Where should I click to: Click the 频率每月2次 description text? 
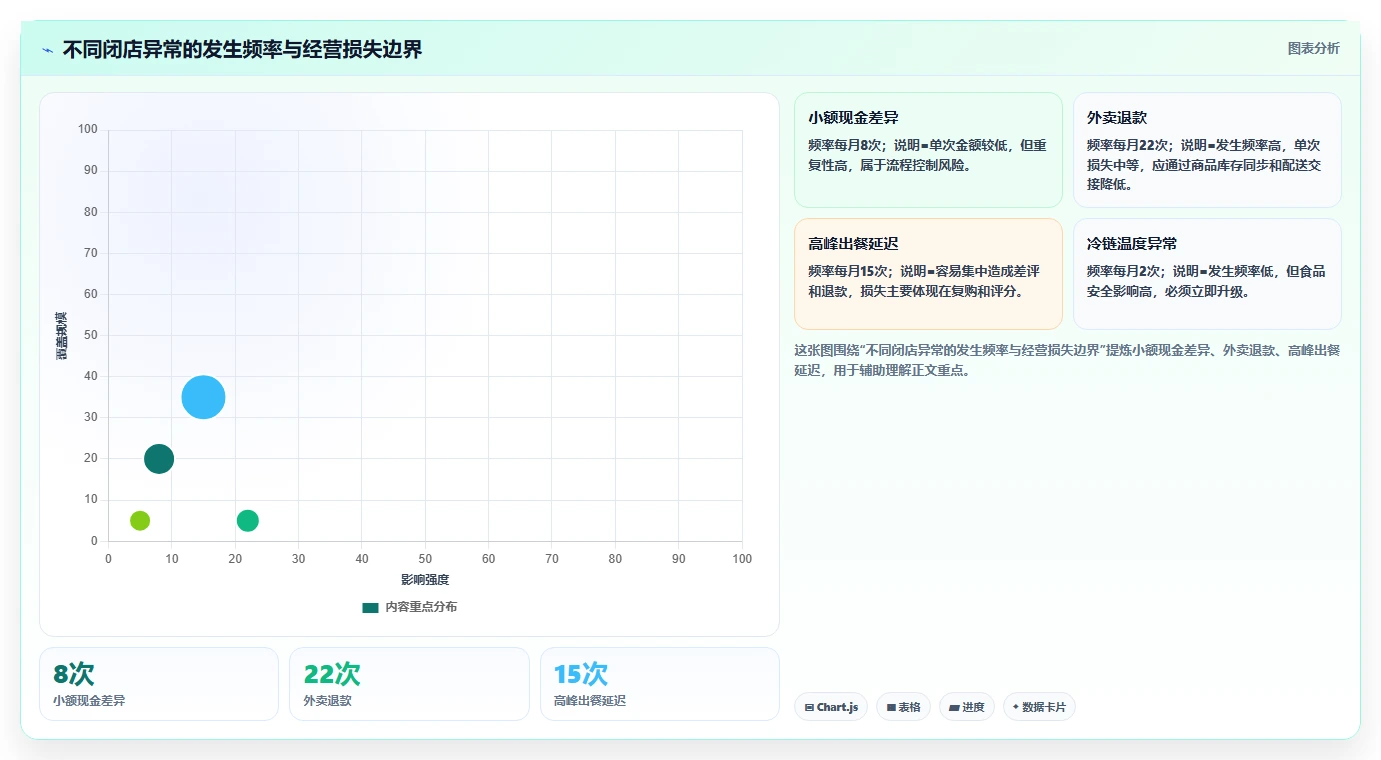[1206, 281]
